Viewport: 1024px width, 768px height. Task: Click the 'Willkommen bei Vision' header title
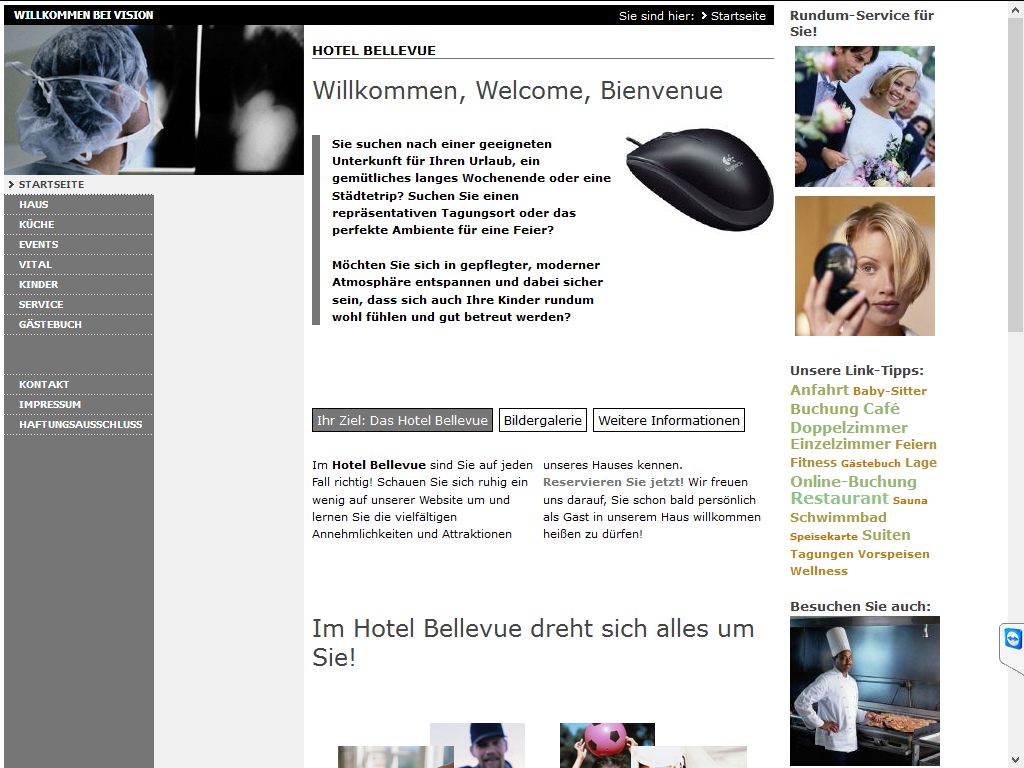pos(84,15)
